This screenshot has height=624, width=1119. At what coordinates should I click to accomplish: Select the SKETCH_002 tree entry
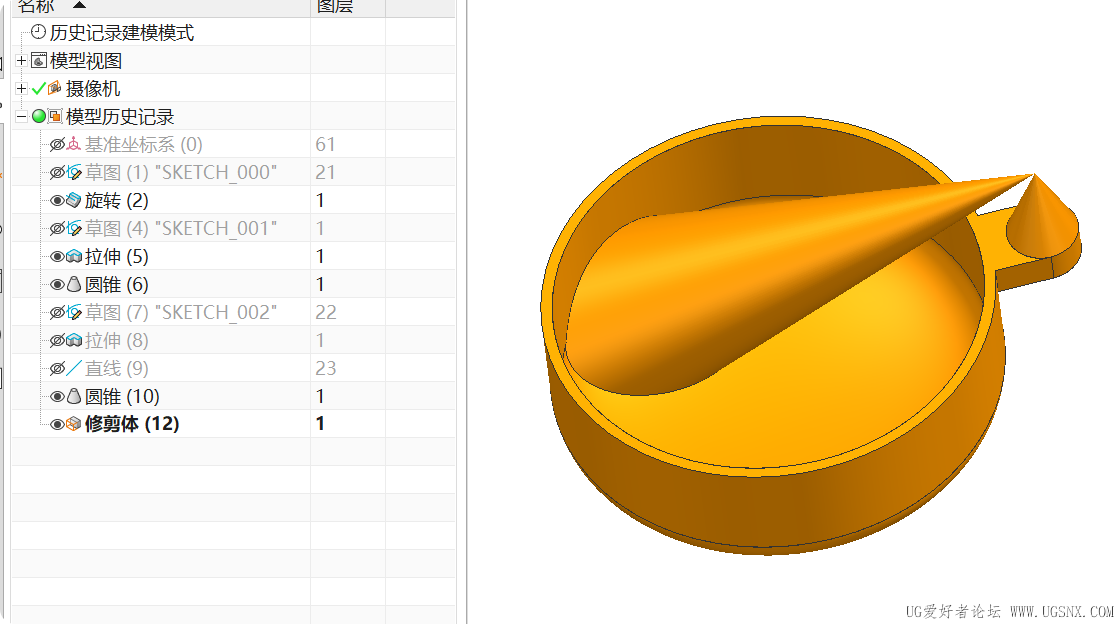click(181, 312)
